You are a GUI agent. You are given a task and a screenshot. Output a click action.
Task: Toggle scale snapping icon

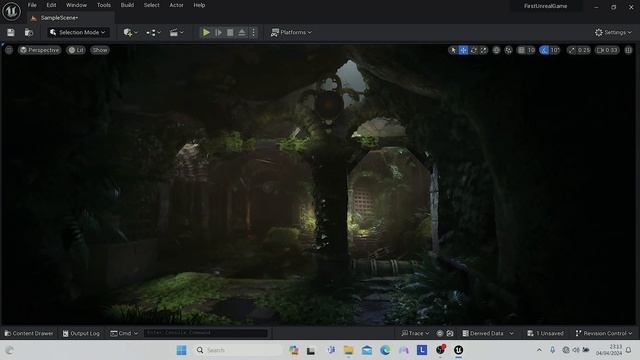click(571, 50)
